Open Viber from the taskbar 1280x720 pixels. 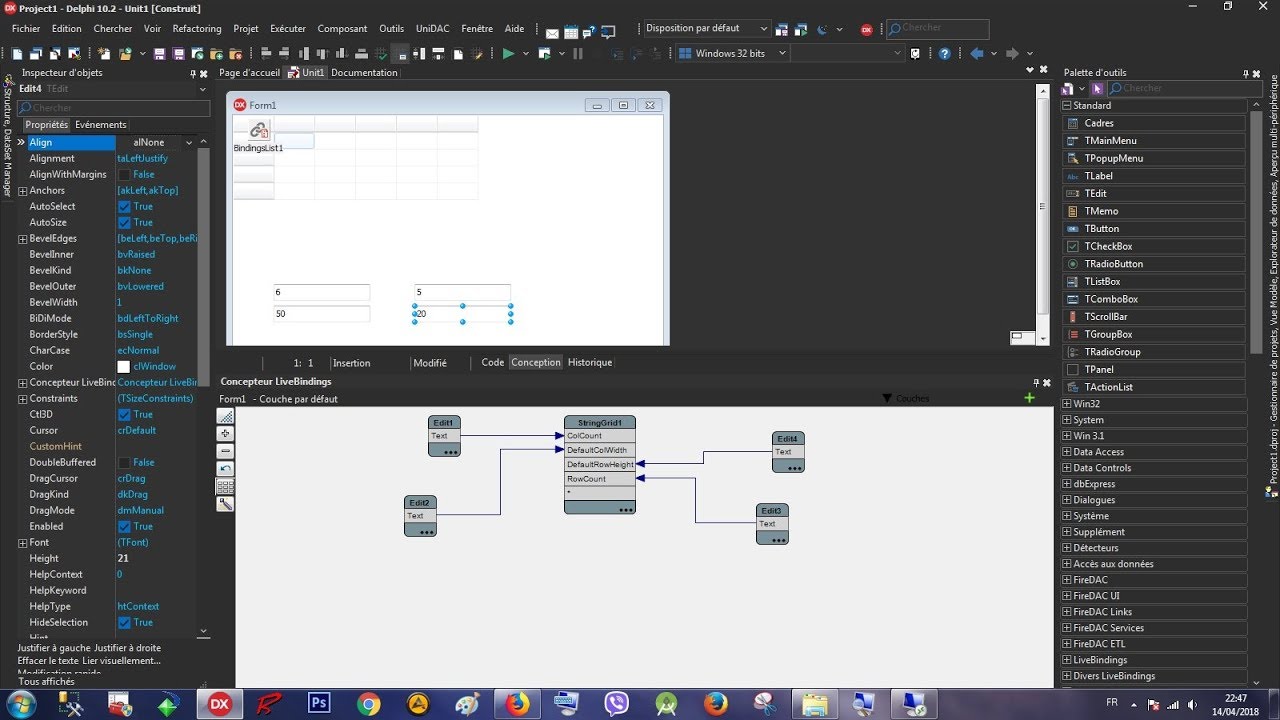click(x=617, y=704)
